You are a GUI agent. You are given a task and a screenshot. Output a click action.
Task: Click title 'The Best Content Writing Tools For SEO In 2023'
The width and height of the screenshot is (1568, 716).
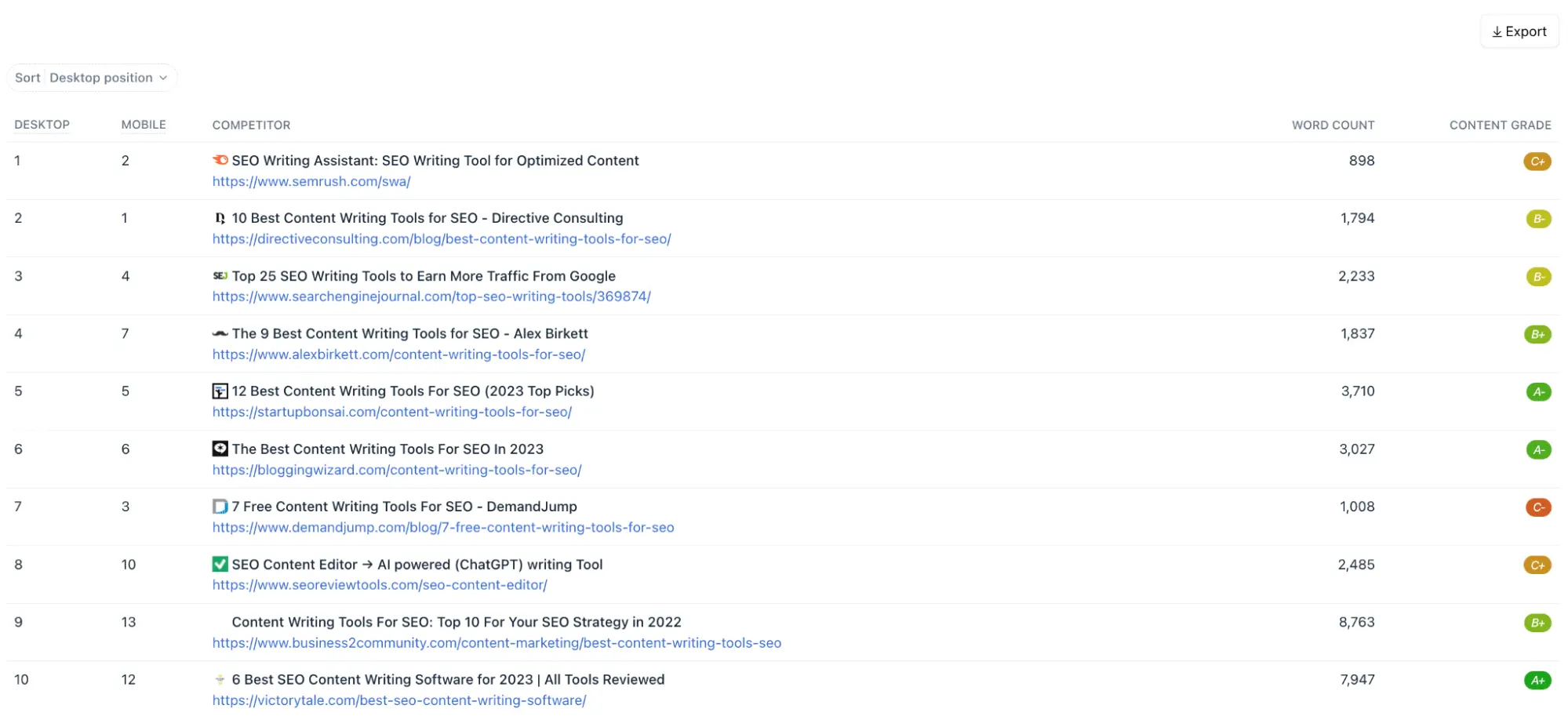(x=387, y=449)
